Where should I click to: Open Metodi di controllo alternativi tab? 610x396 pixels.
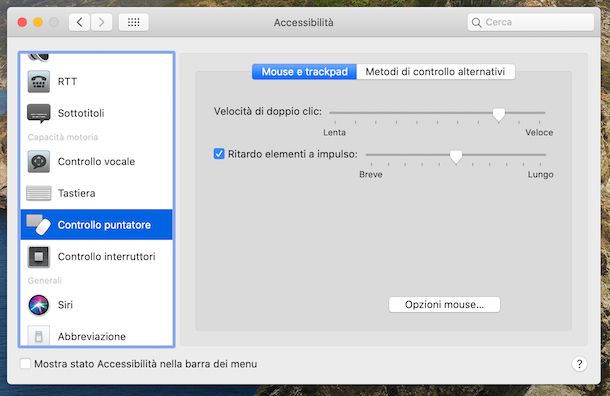coord(435,72)
